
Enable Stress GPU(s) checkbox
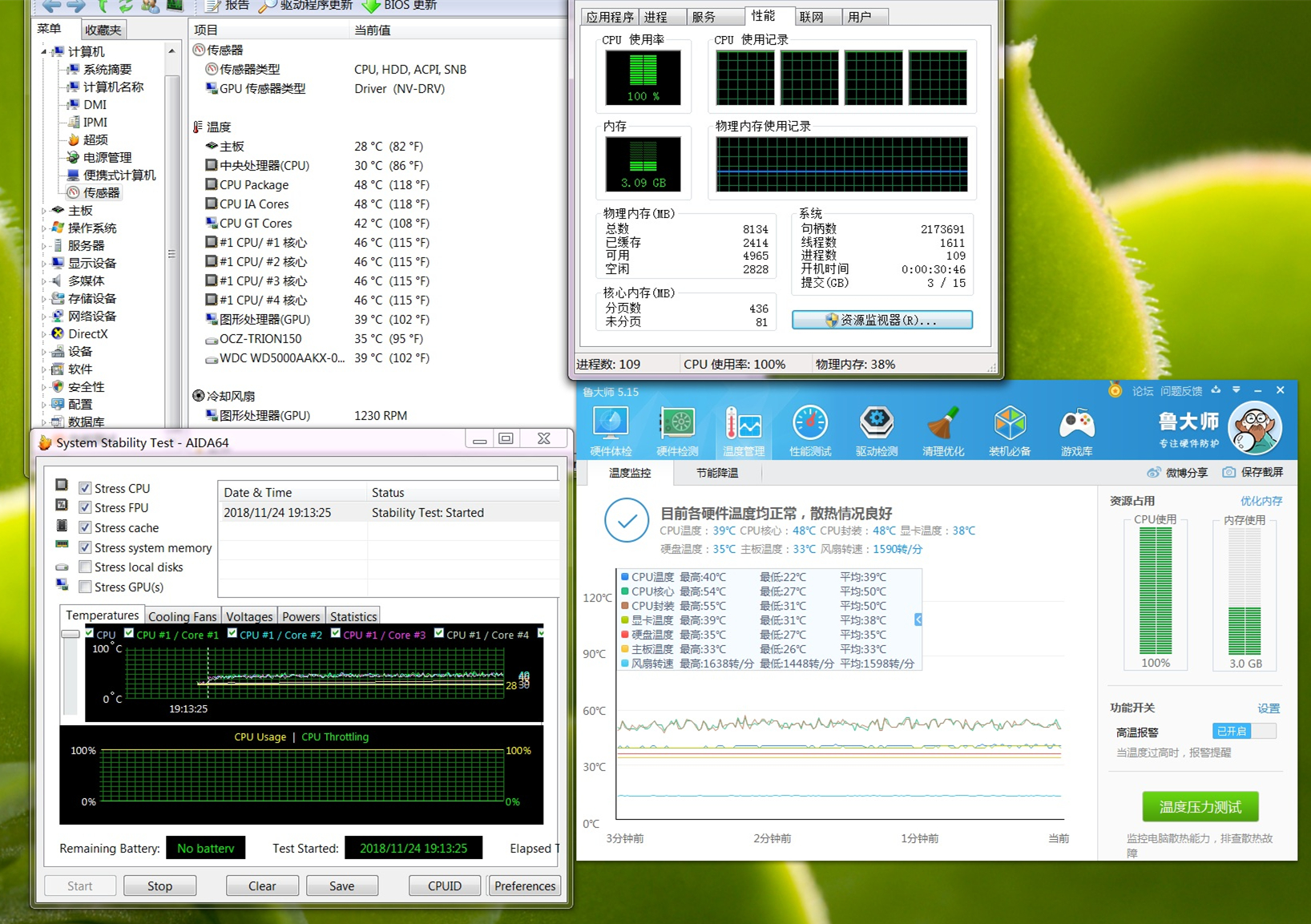(85, 587)
